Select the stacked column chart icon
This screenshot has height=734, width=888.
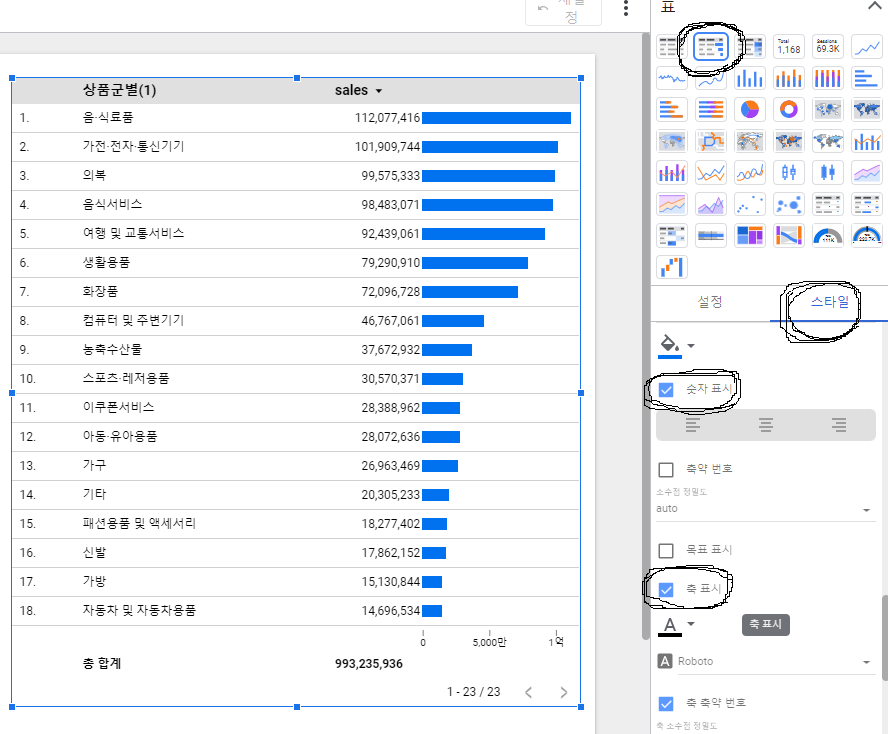789,78
